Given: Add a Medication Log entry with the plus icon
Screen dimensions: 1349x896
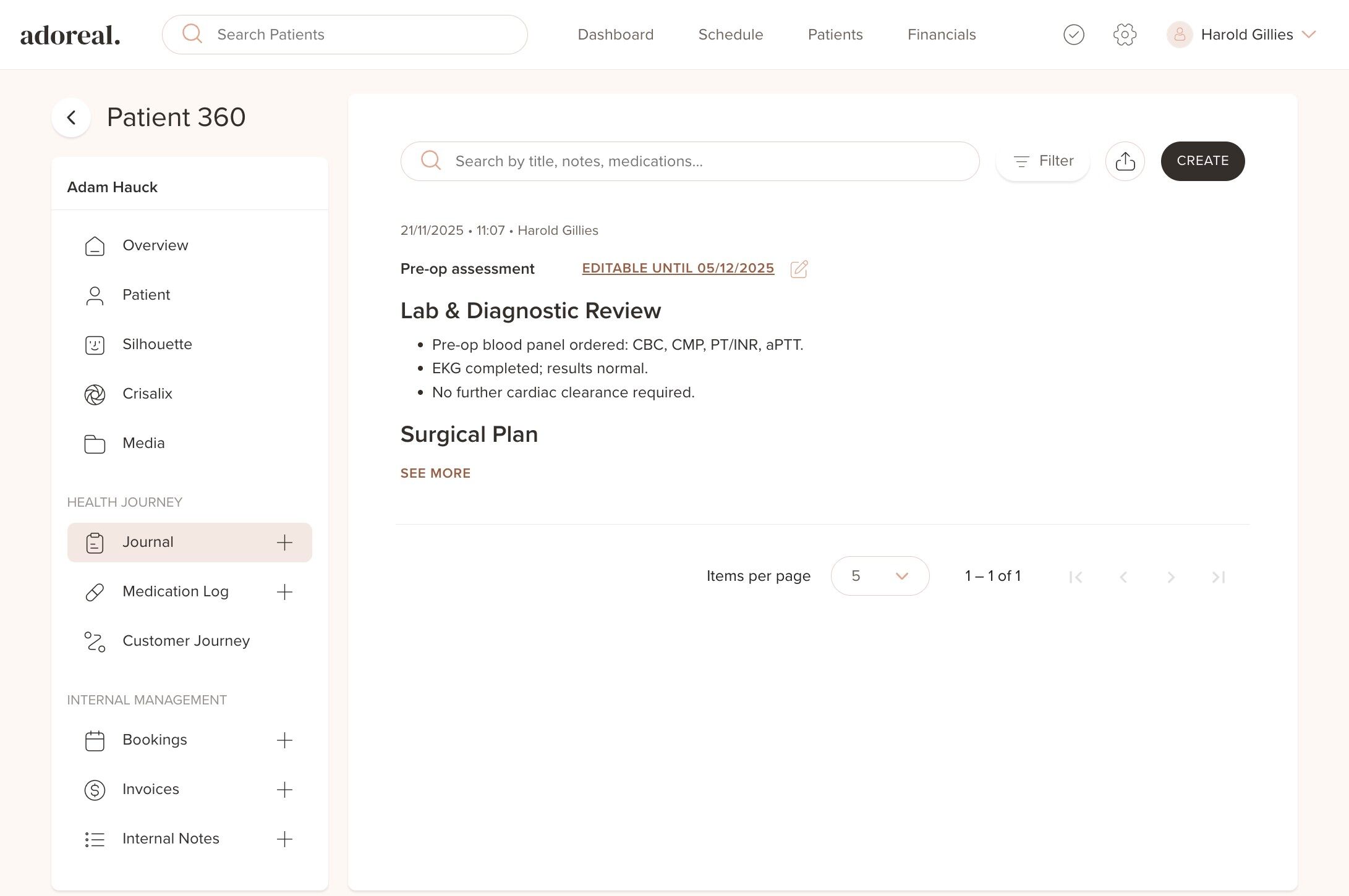Looking at the screenshot, I should click(284, 592).
